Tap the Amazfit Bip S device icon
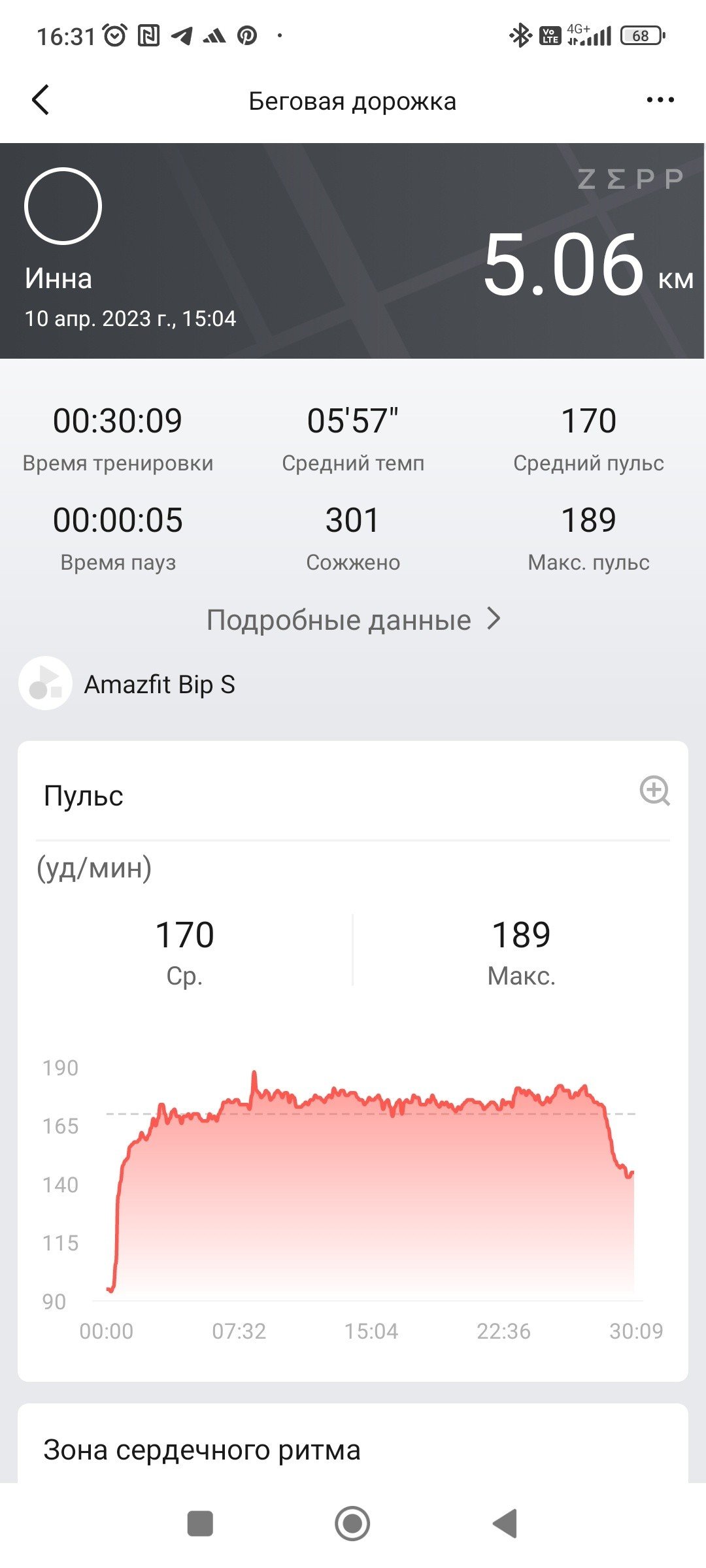 [45, 683]
